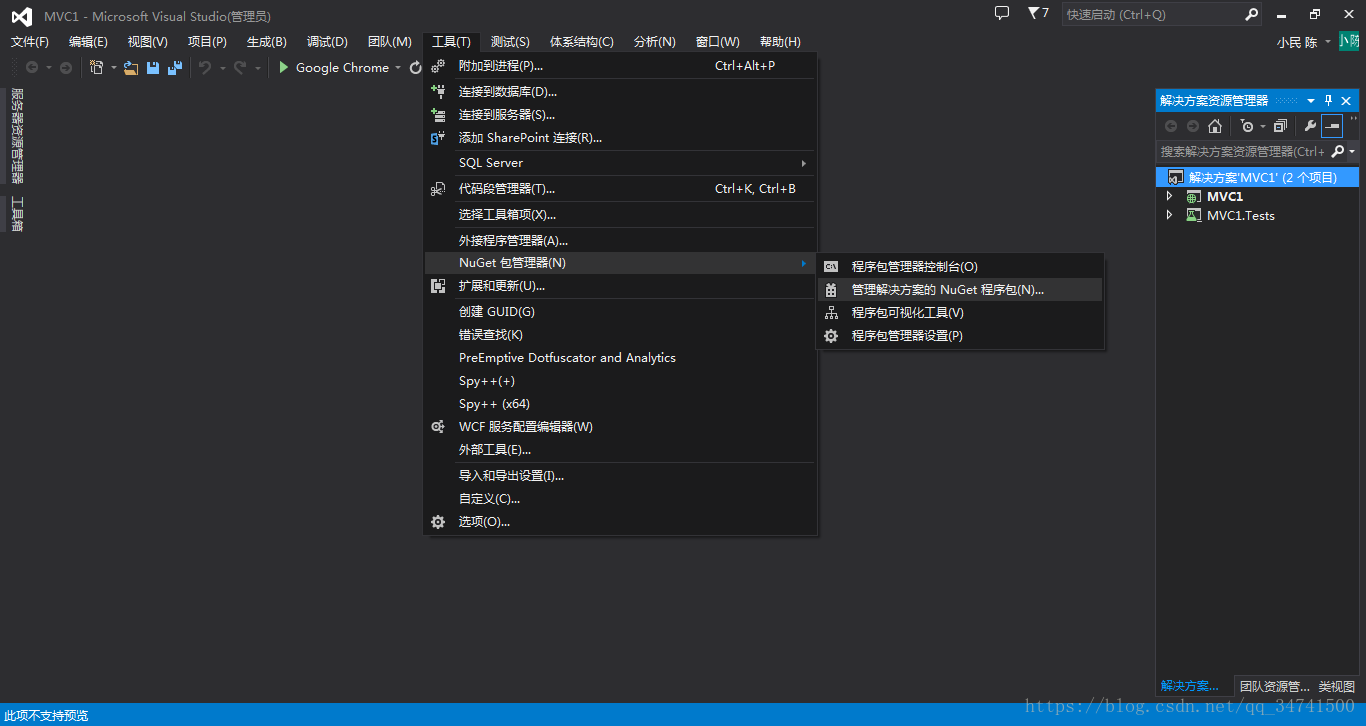Click the Open File folder icon
Image resolution: width=1366 pixels, height=726 pixels.
click(x=131, y=68)
